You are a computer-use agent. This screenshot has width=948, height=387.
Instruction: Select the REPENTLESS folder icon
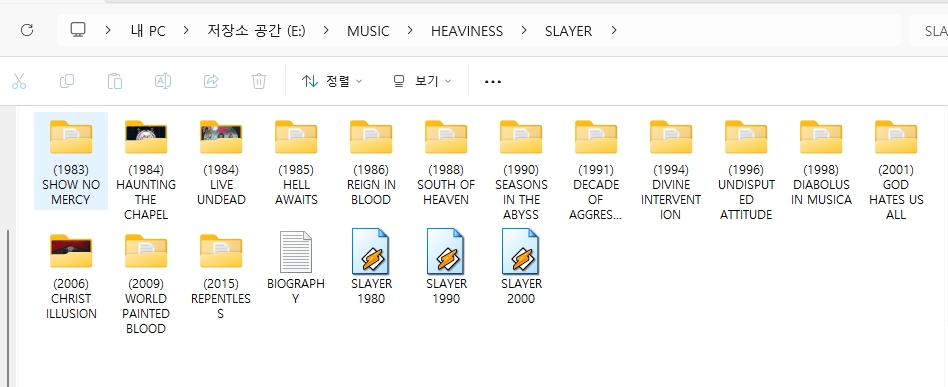click(x=221, y=251)
